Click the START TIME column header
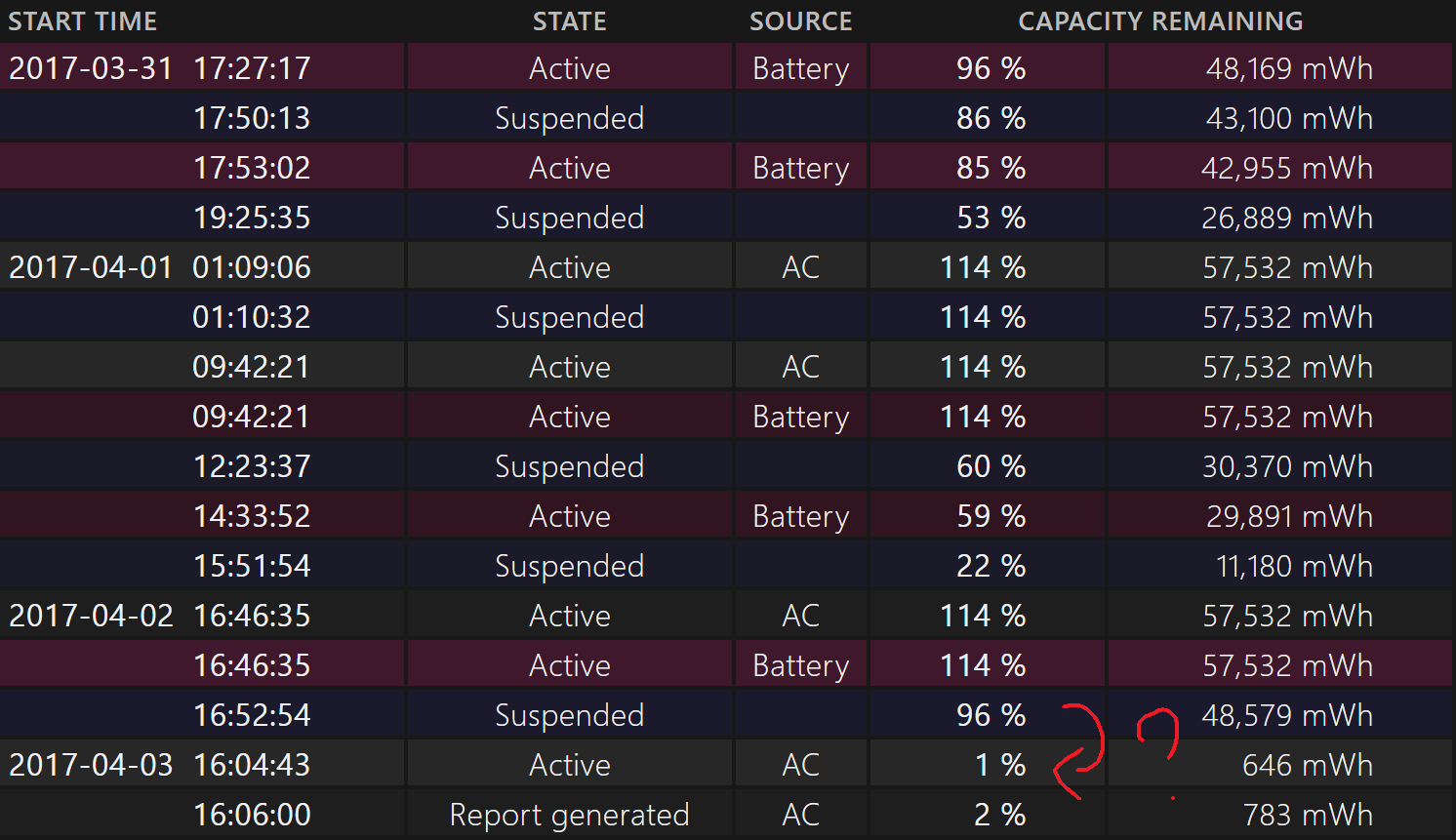The height and width of the screenshot is (840, 1456). 83,21
